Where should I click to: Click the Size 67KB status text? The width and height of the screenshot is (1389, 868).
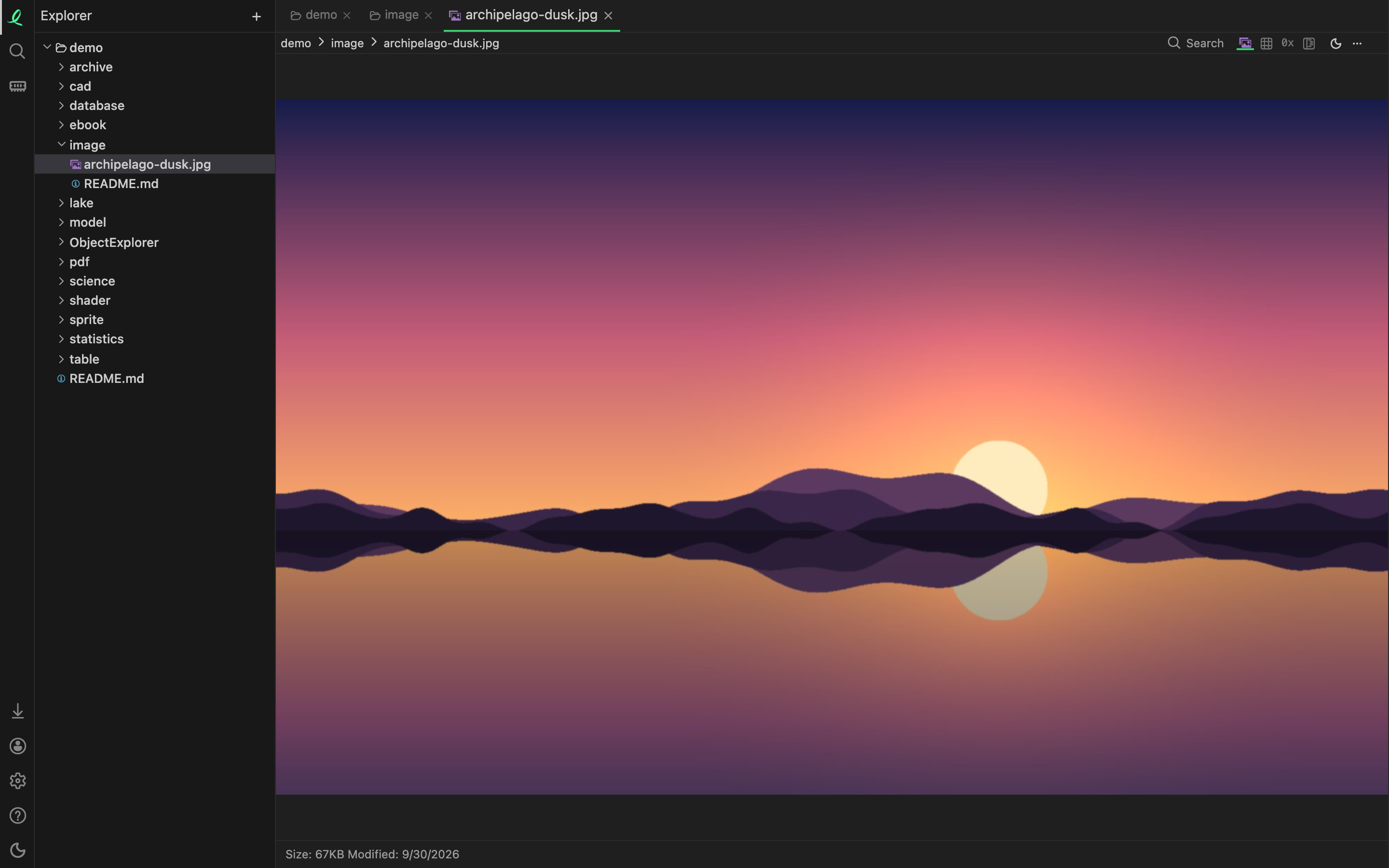pyautogui.click(x=314, y=854)
